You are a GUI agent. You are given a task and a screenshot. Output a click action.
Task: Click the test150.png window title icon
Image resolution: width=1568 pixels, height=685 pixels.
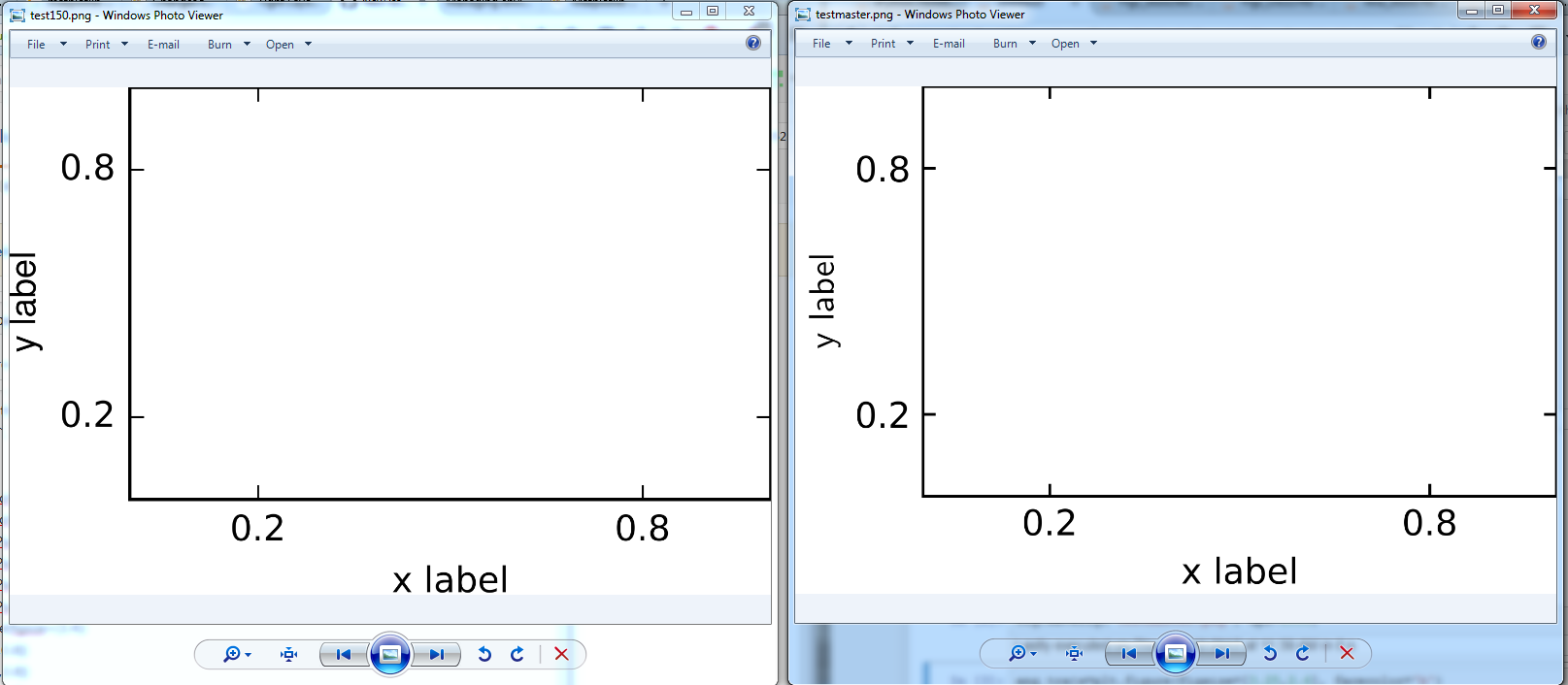(17, 16)
